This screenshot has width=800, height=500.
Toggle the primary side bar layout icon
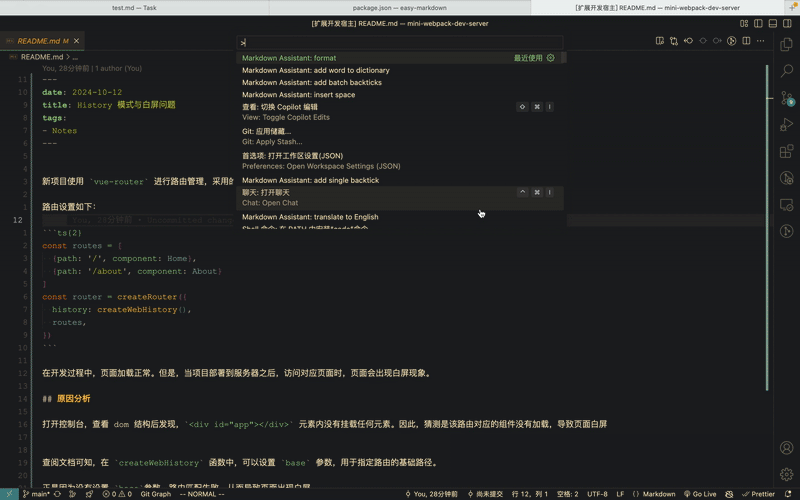click(x=758, y=23)
